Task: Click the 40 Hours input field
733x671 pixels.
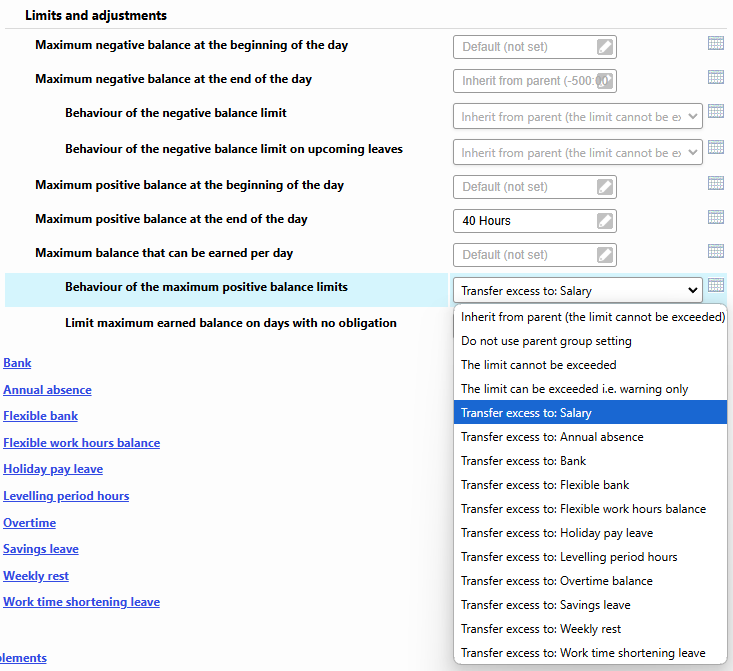Action: pos(535,221)
